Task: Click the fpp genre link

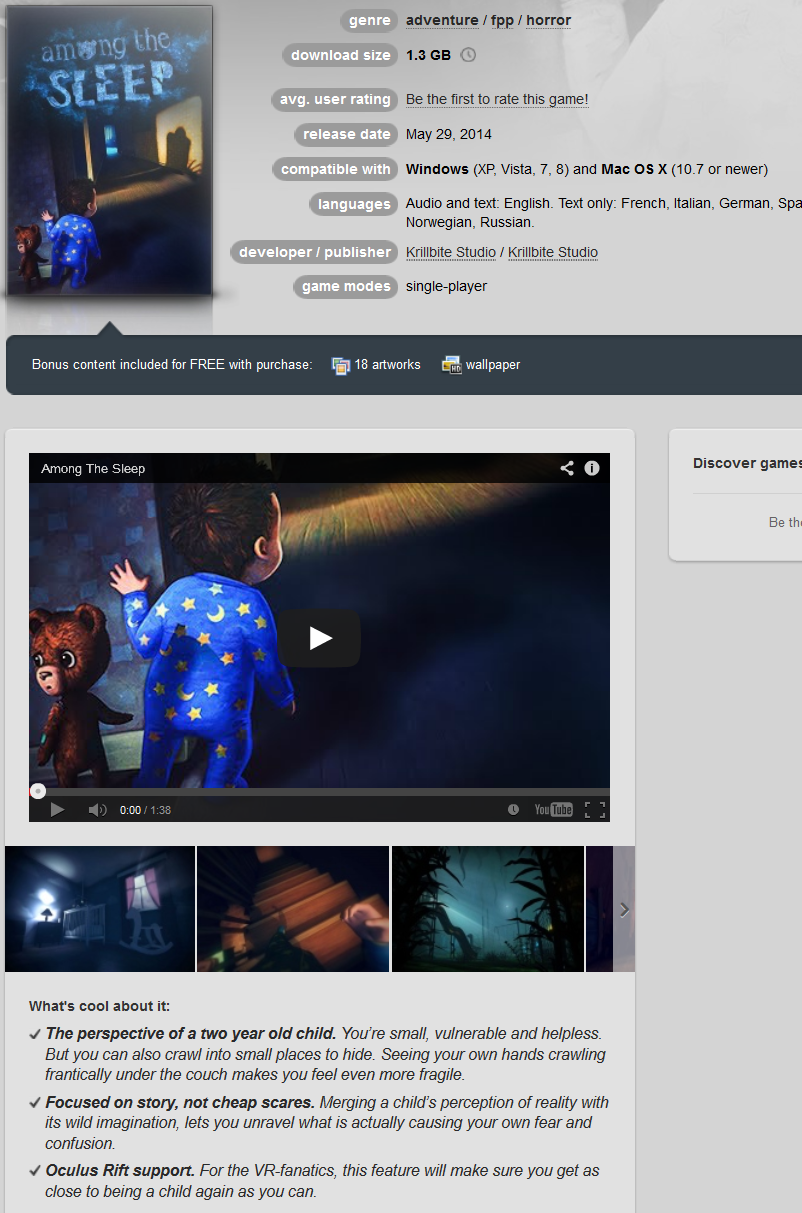Action: pyautogui.click(x=502, y=20)
